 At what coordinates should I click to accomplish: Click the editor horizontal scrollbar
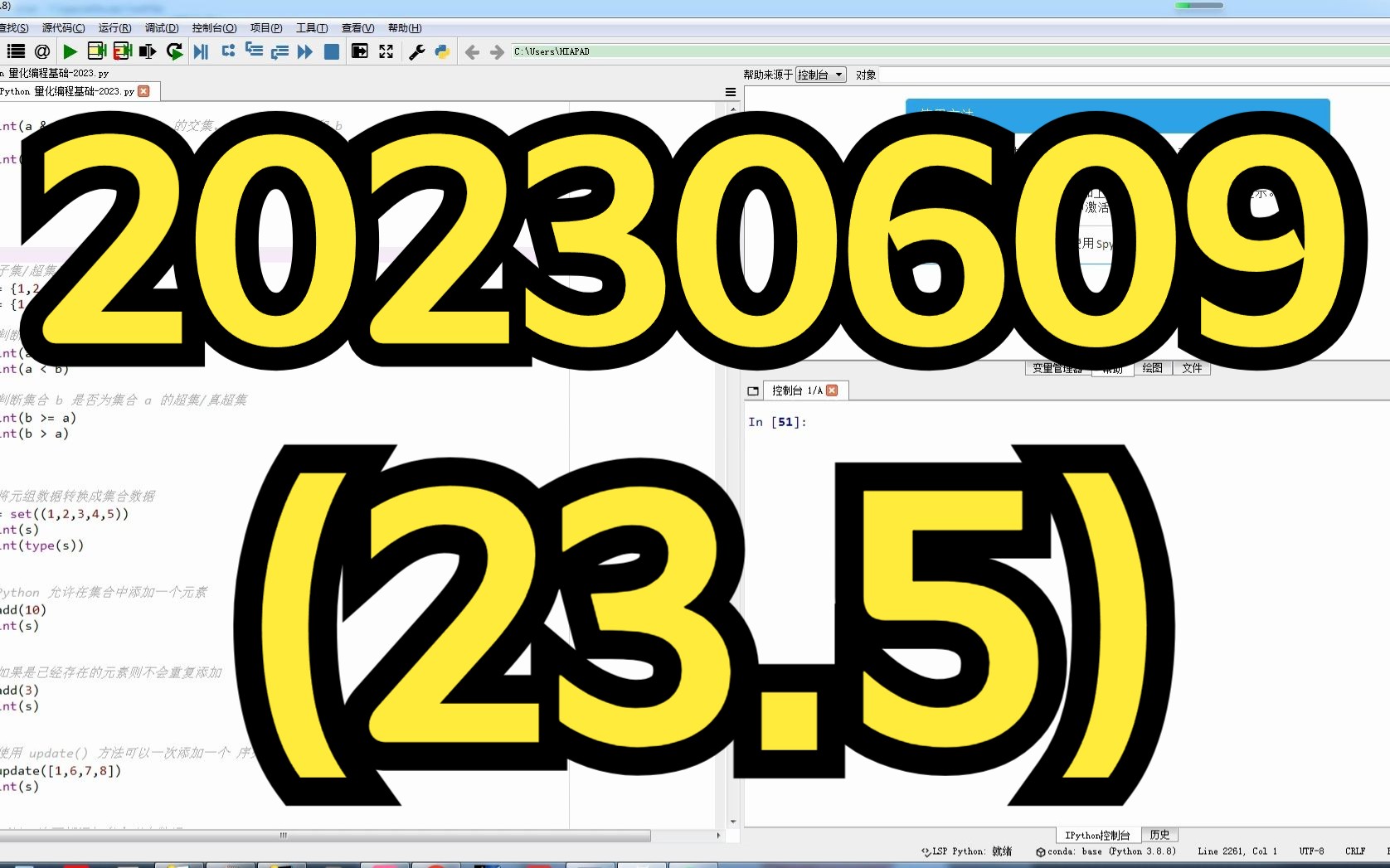pyautogui.click(x=325, y=835)
